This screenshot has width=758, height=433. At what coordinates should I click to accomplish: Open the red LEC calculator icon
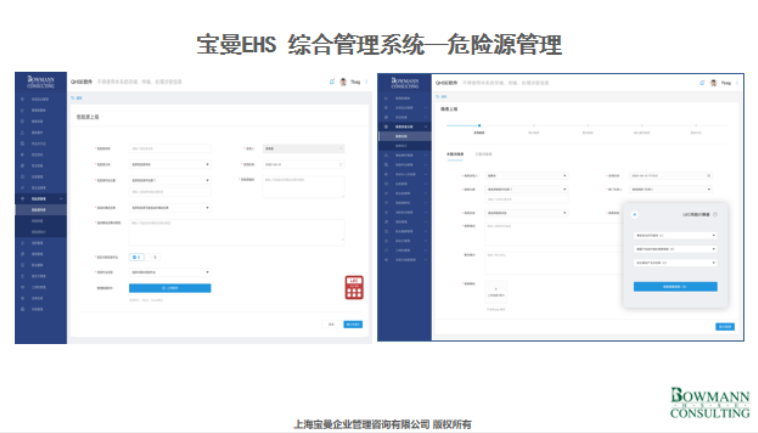(354, 288)
